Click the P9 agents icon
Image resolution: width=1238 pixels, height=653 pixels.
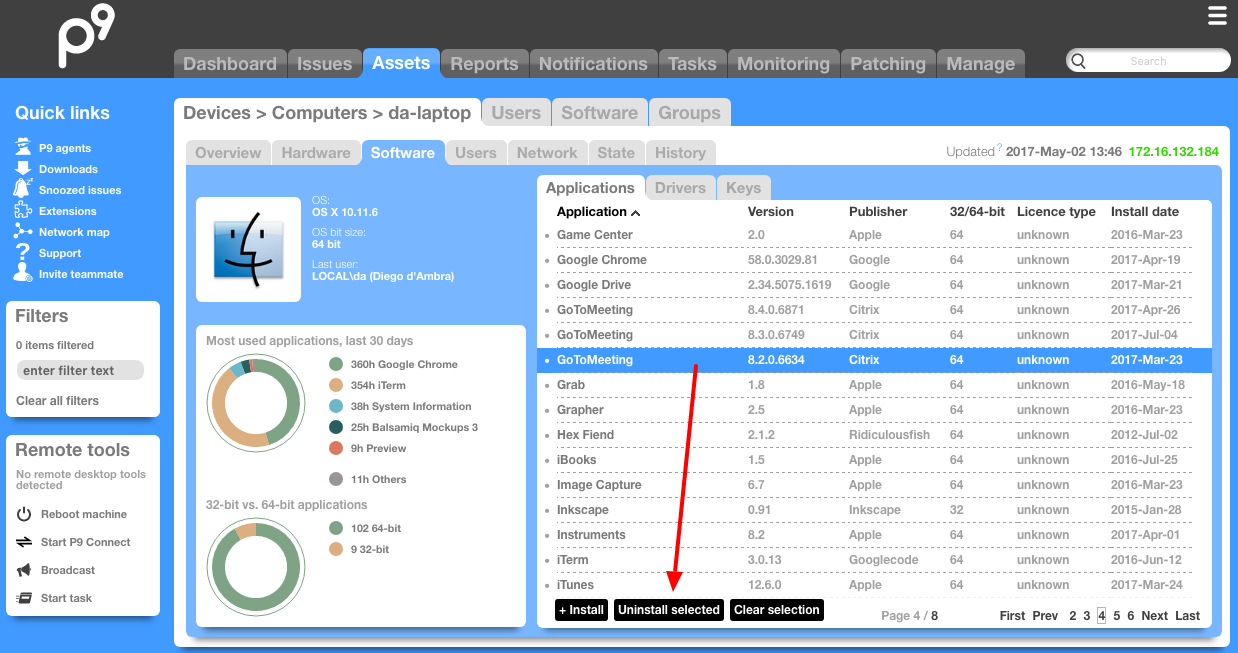point(22,148)
